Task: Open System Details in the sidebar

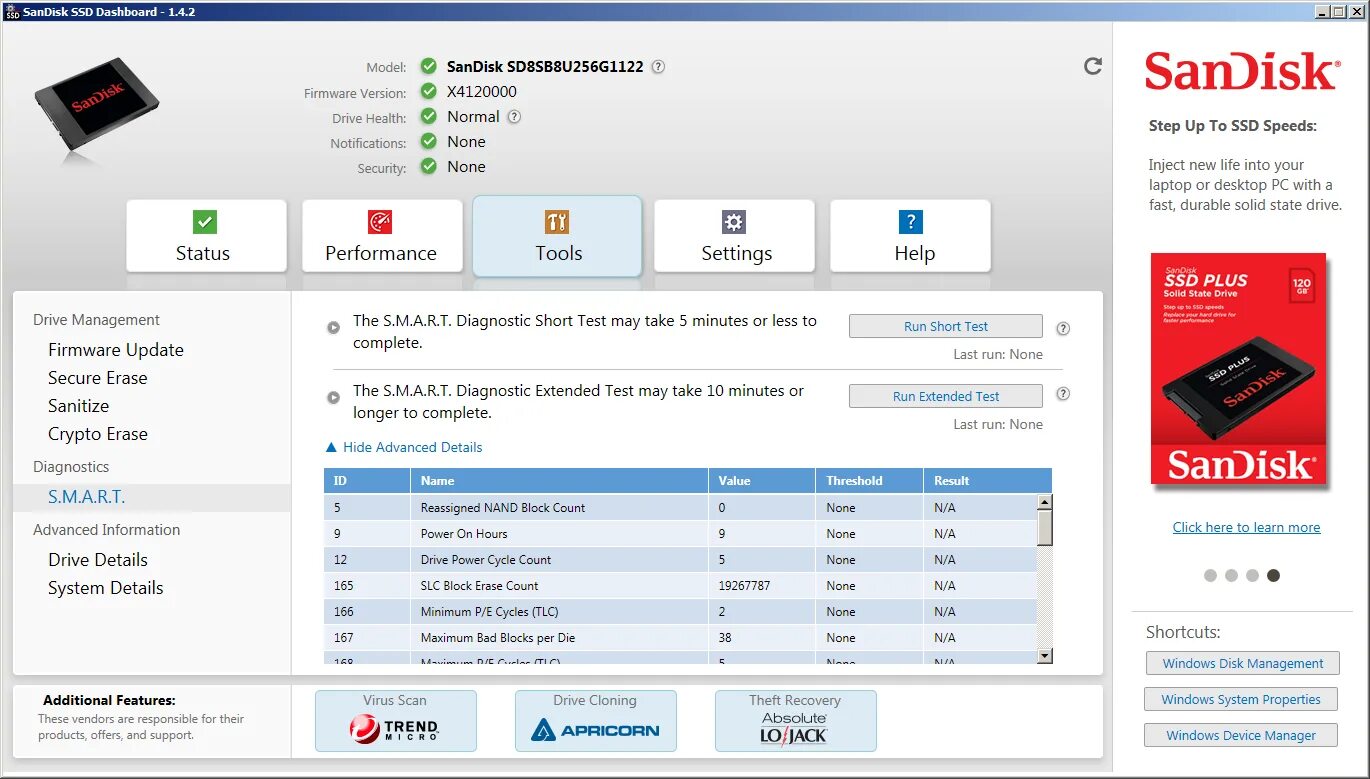Action: pyautogui.click(x=106, y=588)
